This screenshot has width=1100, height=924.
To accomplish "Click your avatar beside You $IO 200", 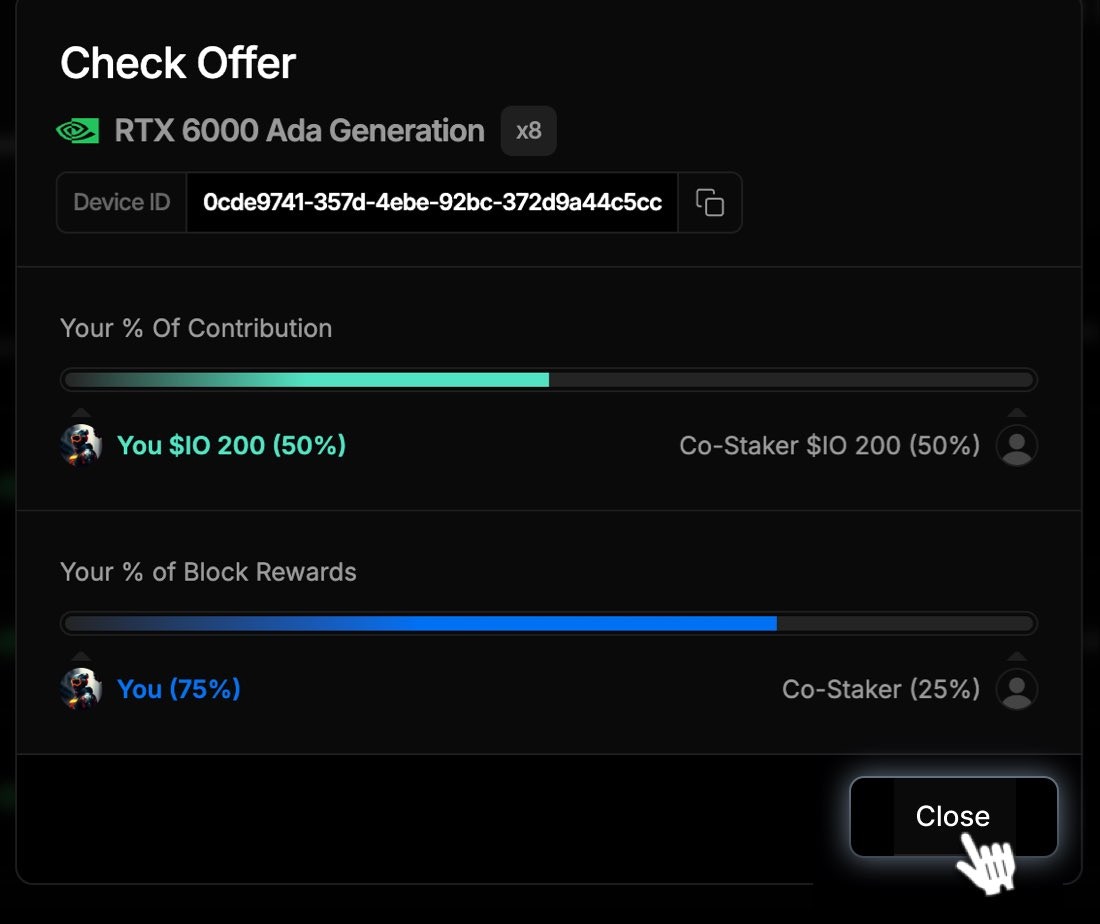I will pyautogui.click(x=81, y=446).
